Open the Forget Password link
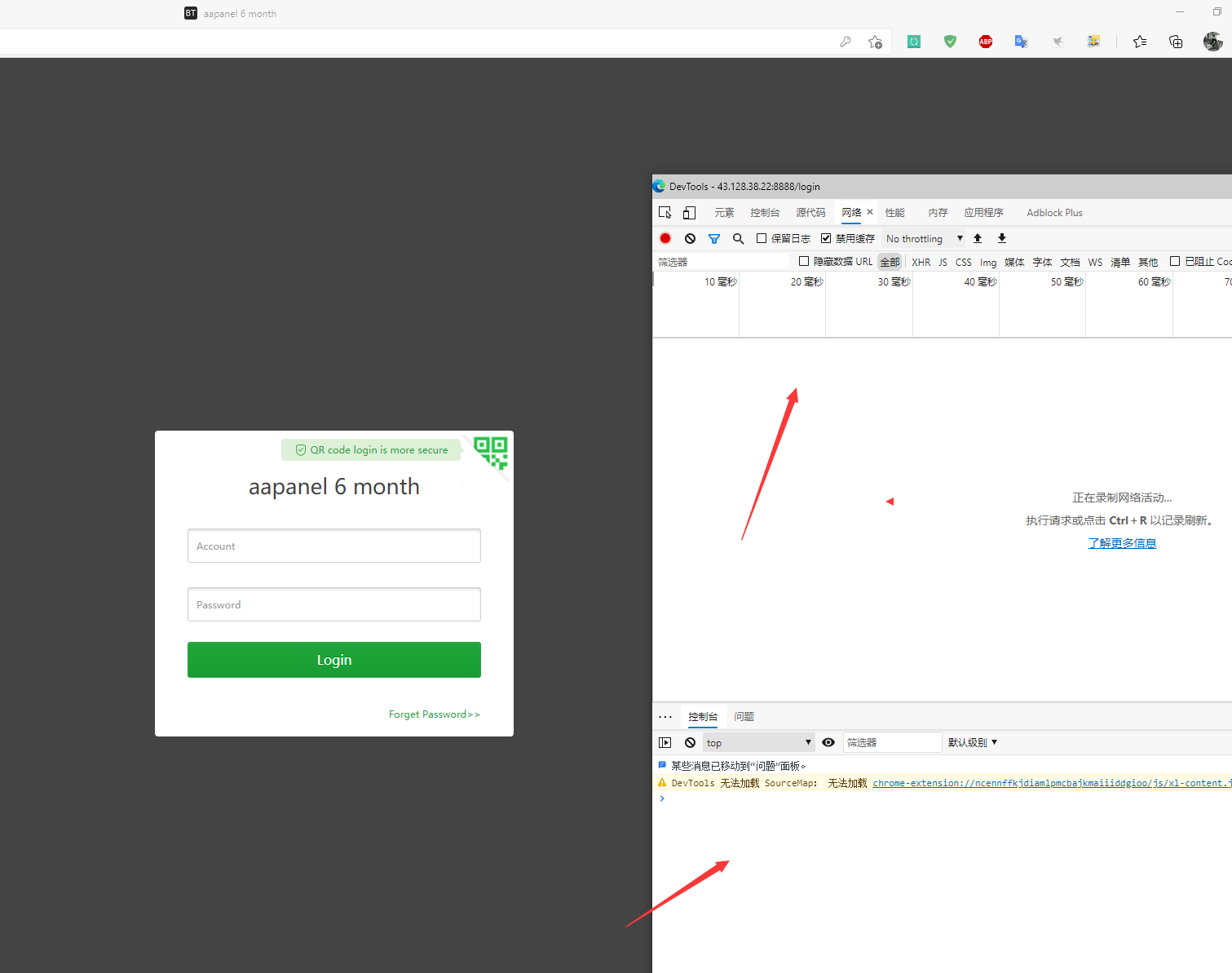 (x=435, y=714)
